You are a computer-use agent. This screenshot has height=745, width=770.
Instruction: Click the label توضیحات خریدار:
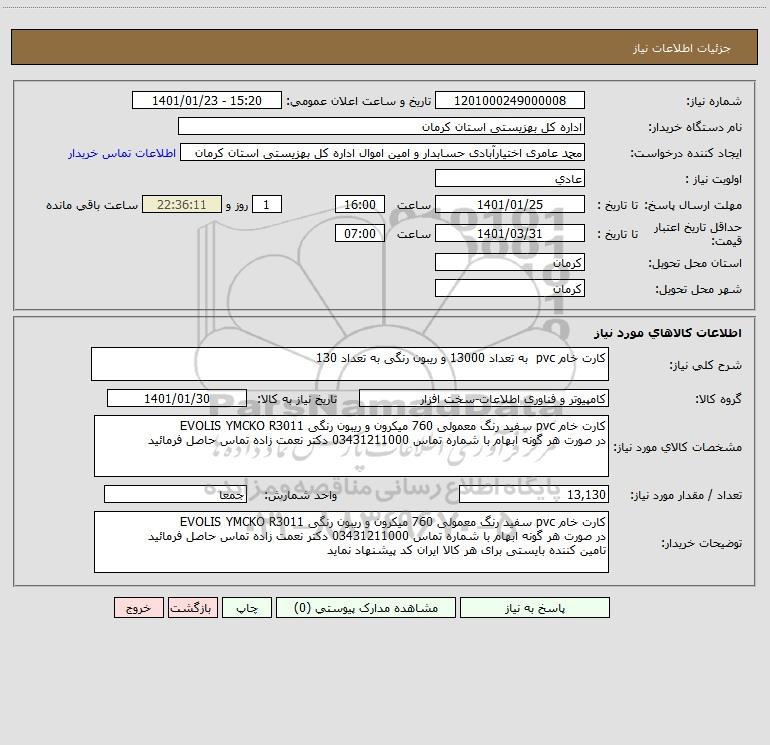click(x=701, y=543)
